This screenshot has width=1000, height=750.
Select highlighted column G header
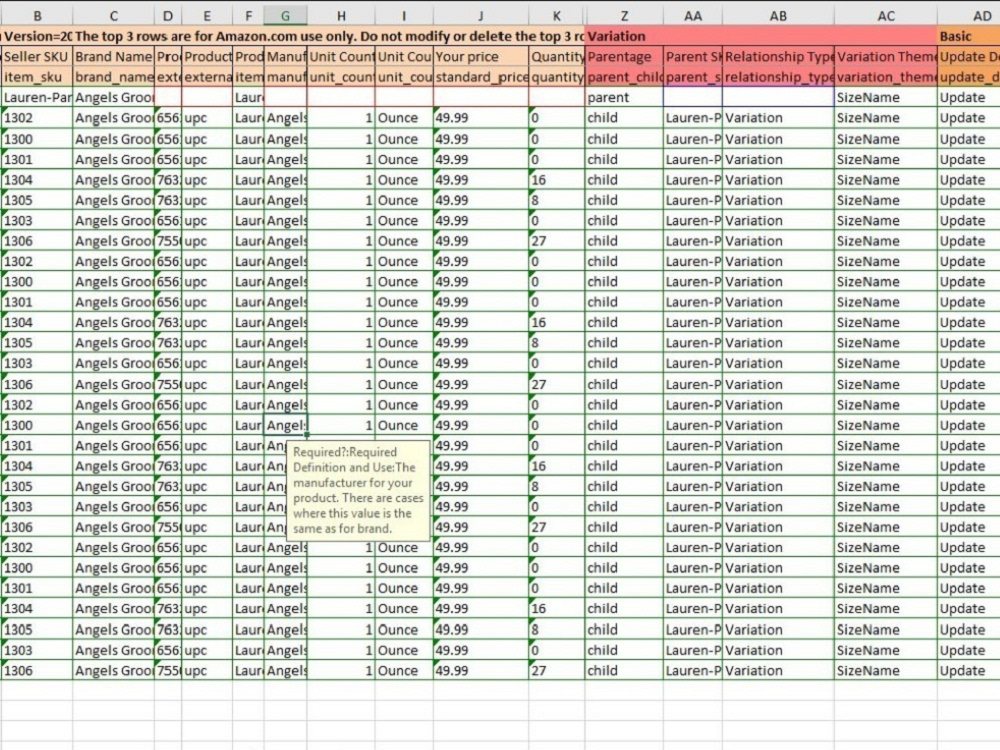point(285,16)
